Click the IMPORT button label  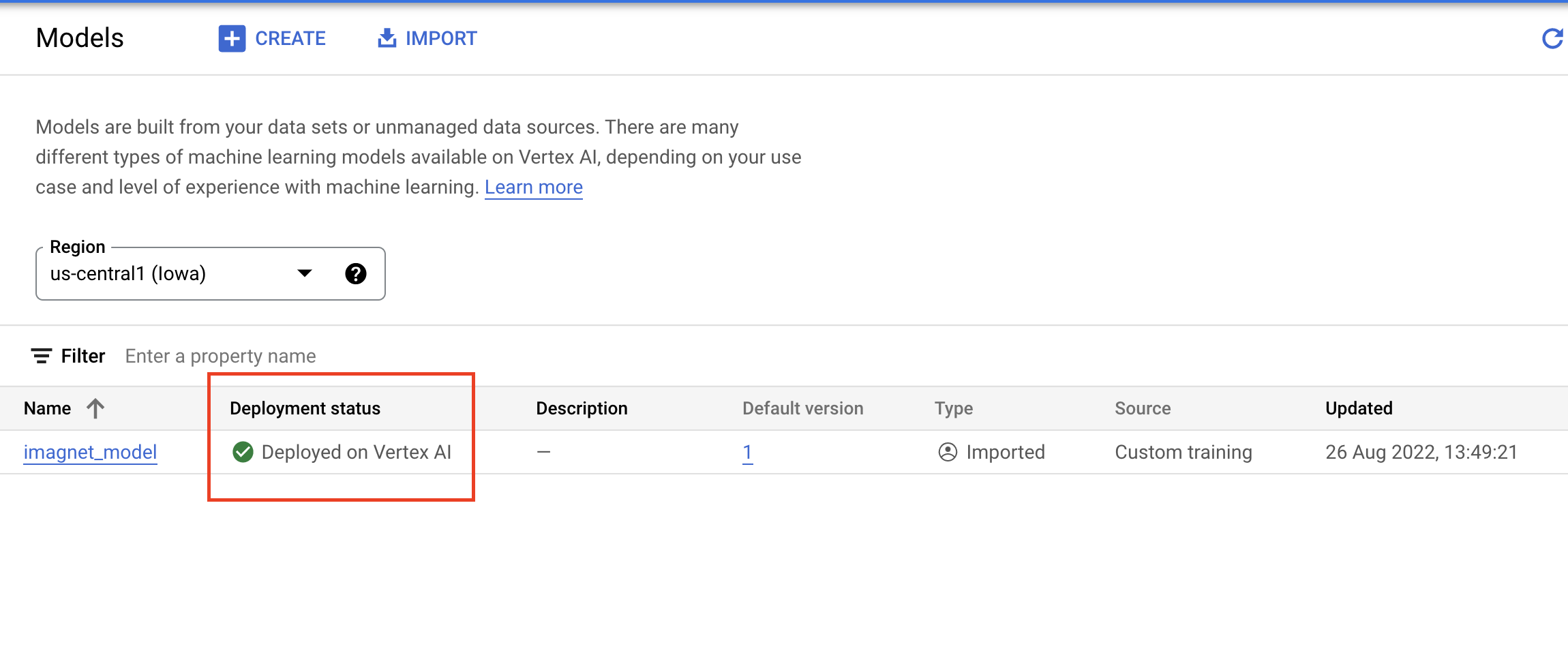[441, 39]
